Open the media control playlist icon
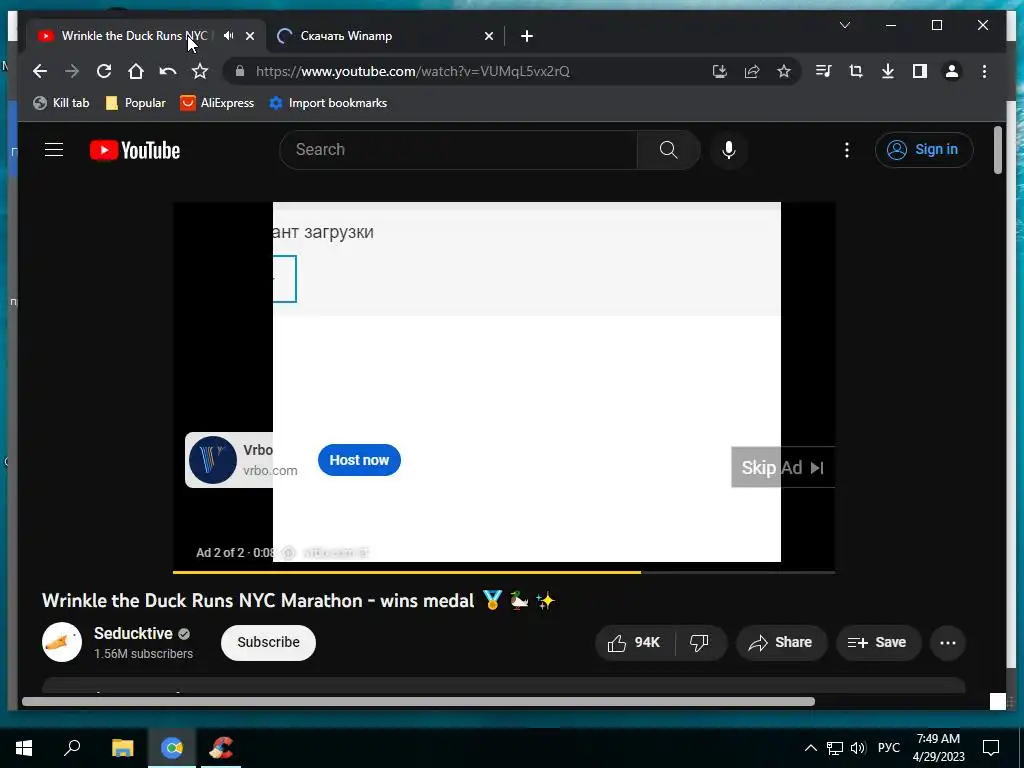 coord(824,71)
